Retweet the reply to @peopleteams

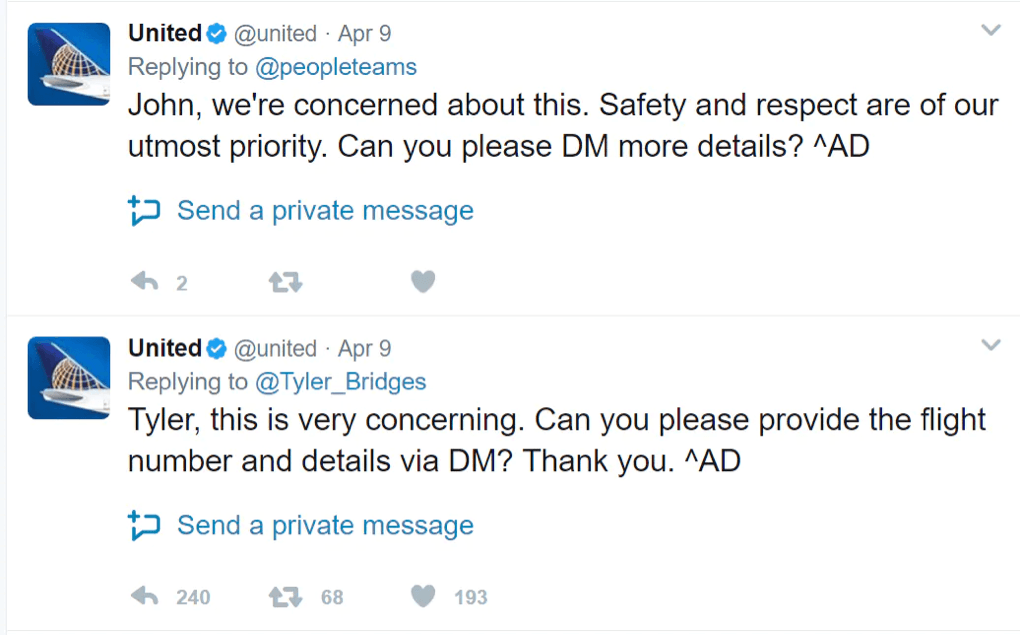286,283
